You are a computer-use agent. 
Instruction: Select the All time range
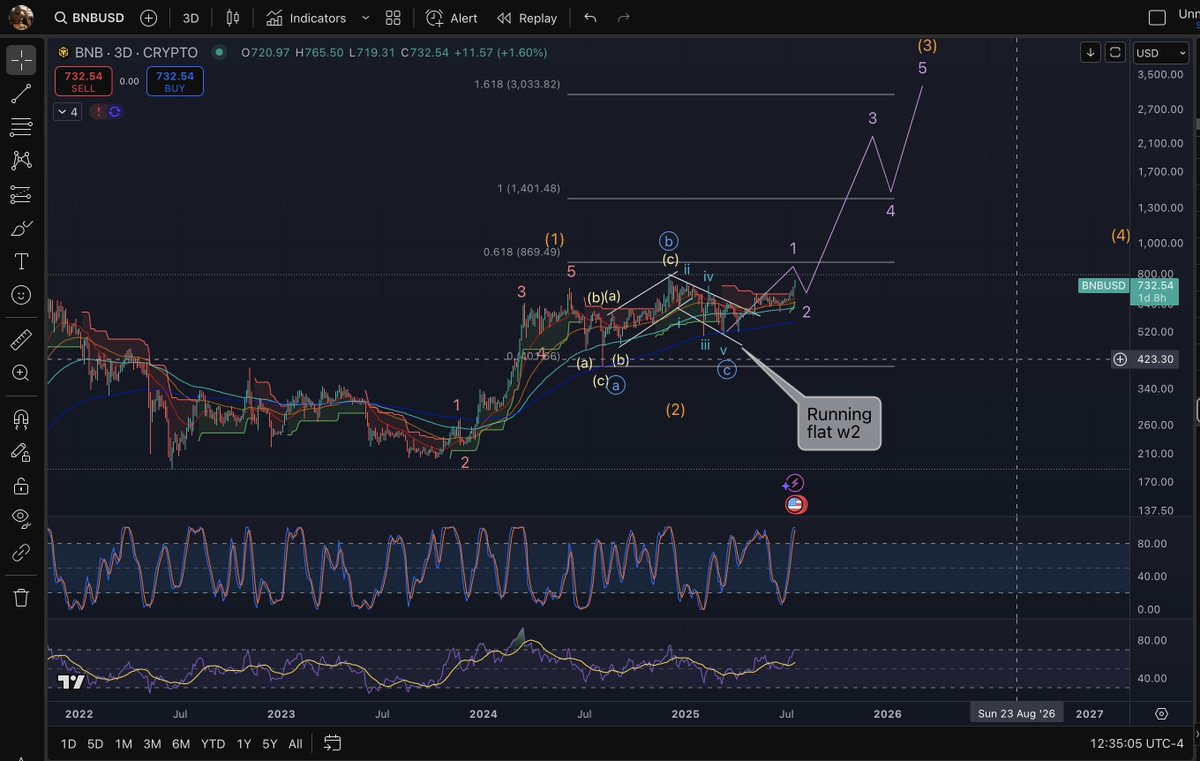296,744
